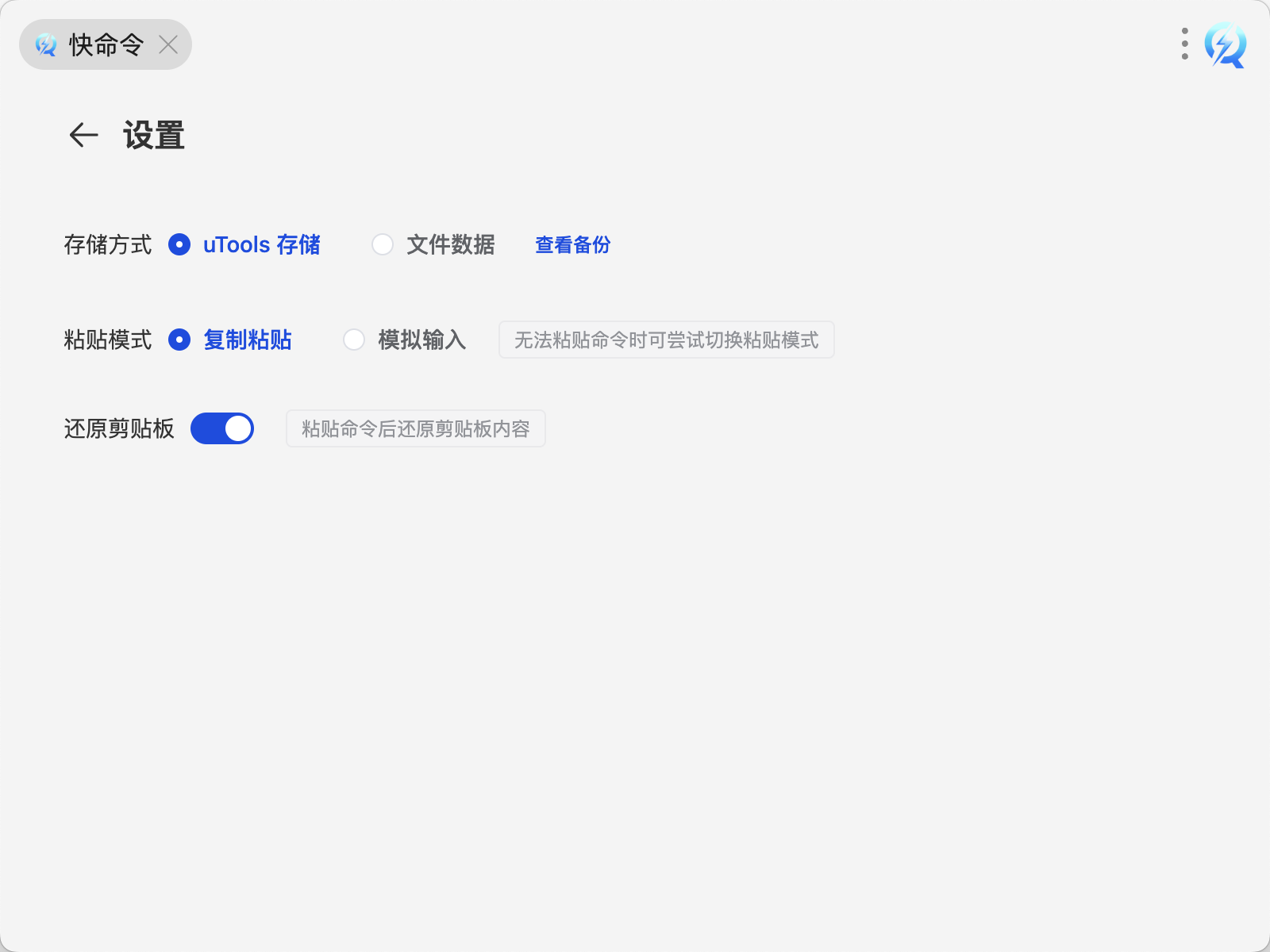
Task: Click the 快命令 logo at top right
Action: click(1225, 45)
